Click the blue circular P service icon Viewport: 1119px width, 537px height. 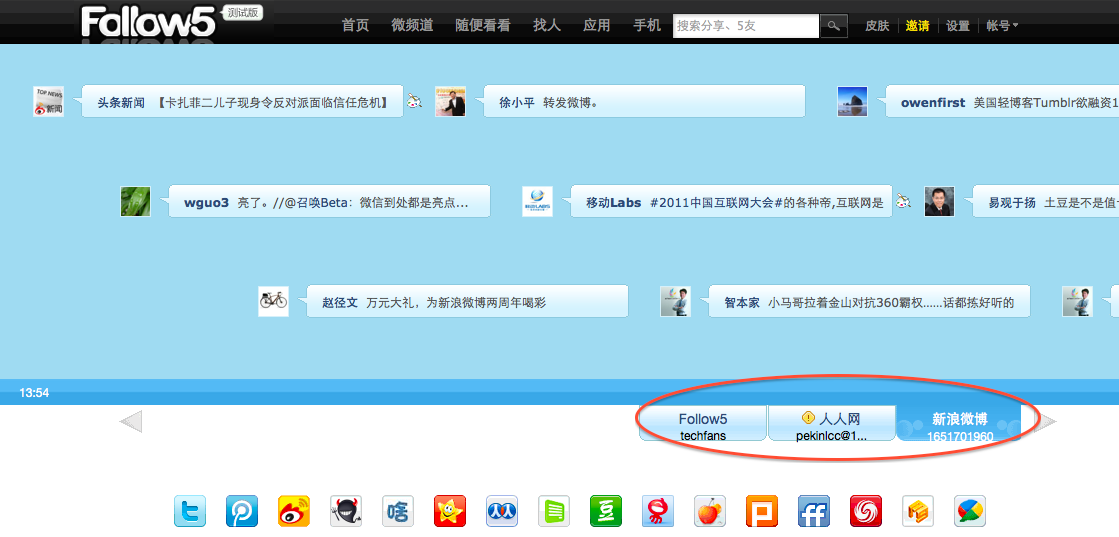tap(242, 511)
